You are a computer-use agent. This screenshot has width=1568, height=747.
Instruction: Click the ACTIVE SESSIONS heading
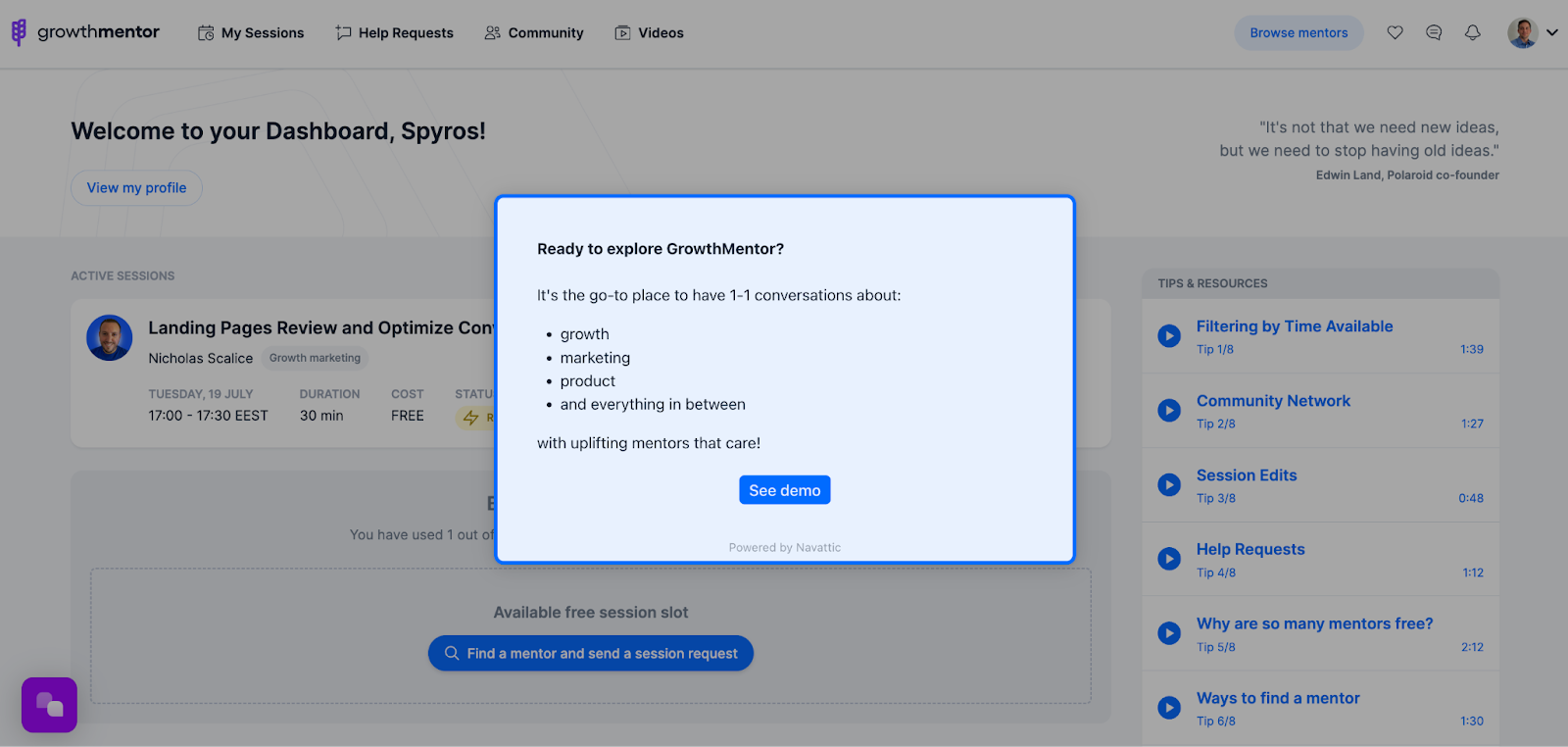pos(122,276)
